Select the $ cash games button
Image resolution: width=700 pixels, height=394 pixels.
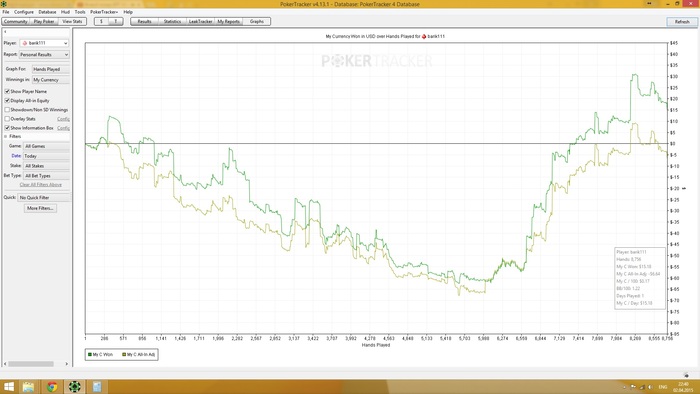point(101,21)
